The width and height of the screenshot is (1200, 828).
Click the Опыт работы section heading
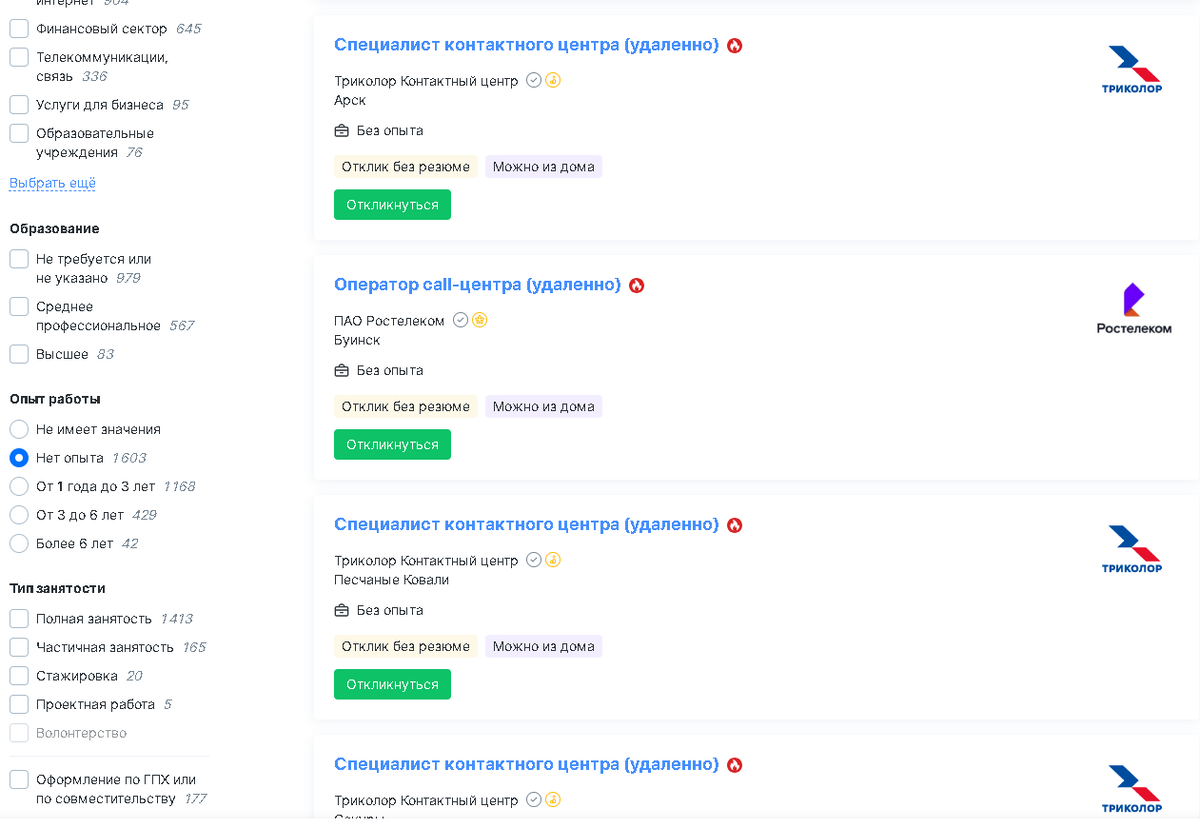(x=55, y=399)
